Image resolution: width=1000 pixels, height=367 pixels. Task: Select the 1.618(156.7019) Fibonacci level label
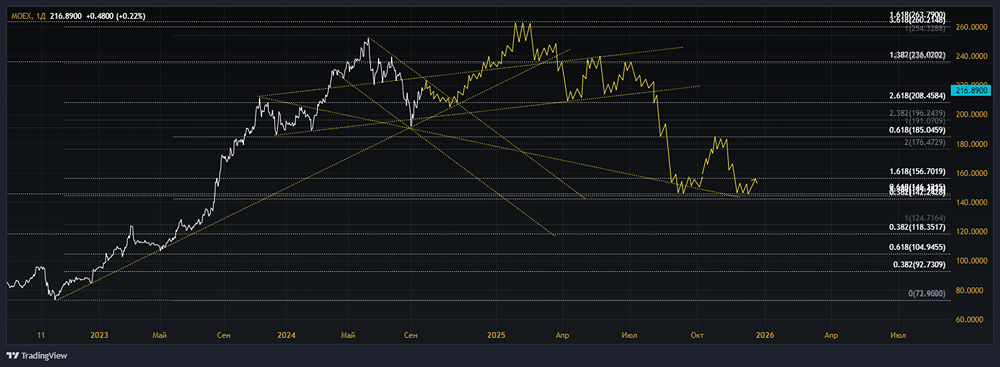click(917, 172)
